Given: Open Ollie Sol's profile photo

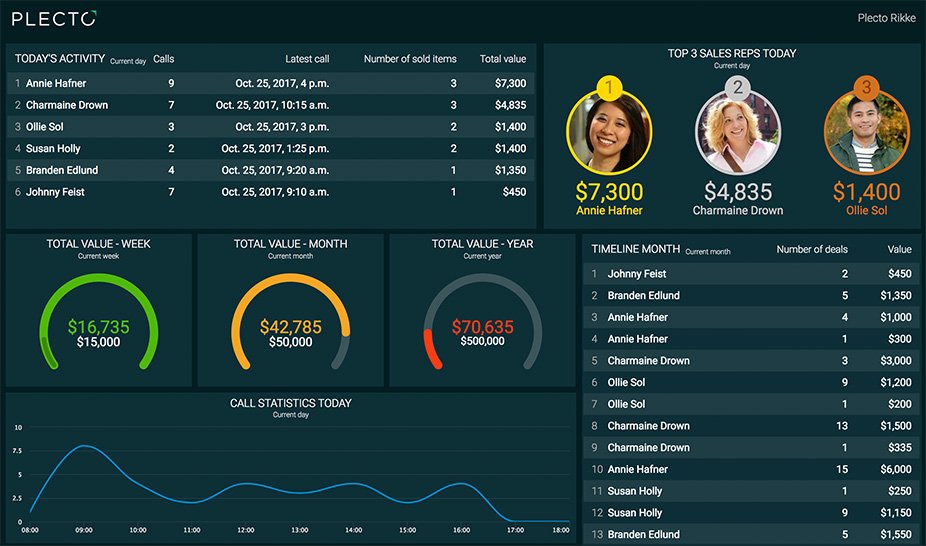Looking at the screenshot, I should (x=866, y=132).
